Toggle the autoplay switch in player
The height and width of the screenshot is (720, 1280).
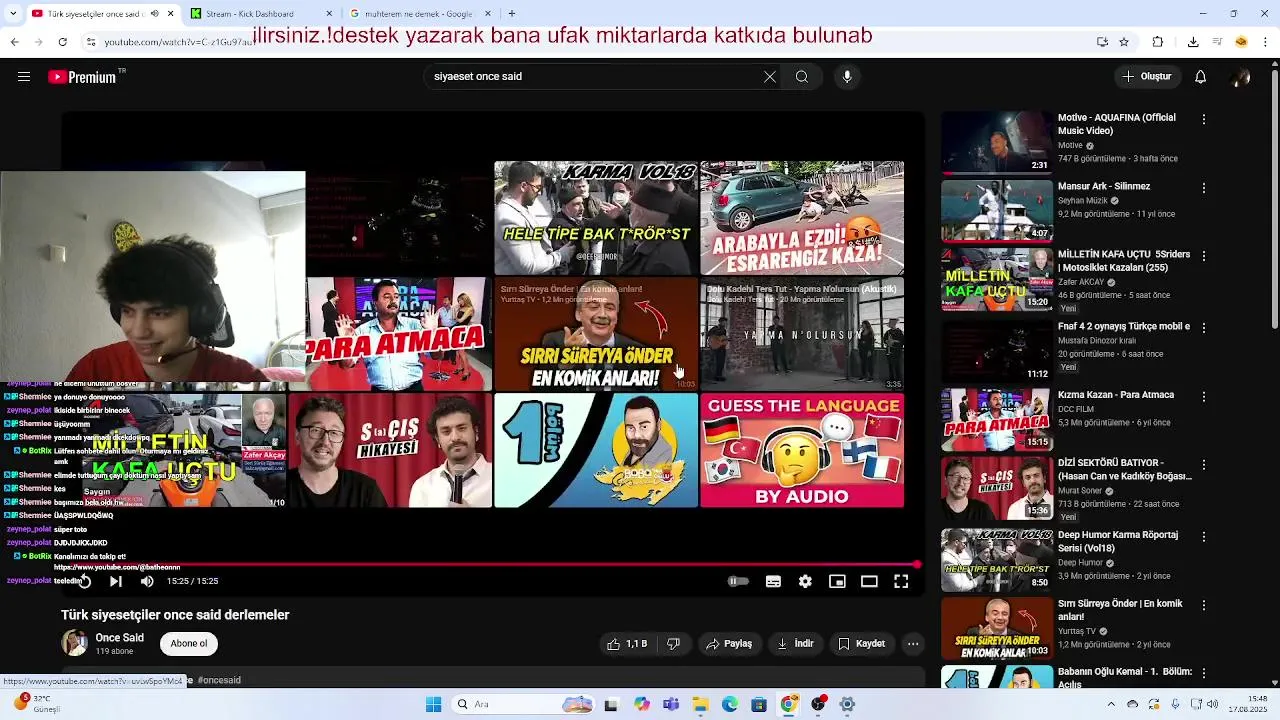(738, 581)
